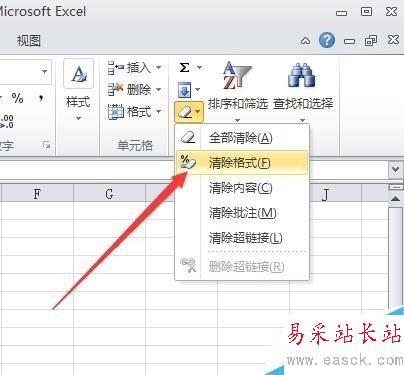Image resolution: width=404 pixels, height=375 pixels.
Task: Open Excel Help question mark icon
Action: (327, 40)
